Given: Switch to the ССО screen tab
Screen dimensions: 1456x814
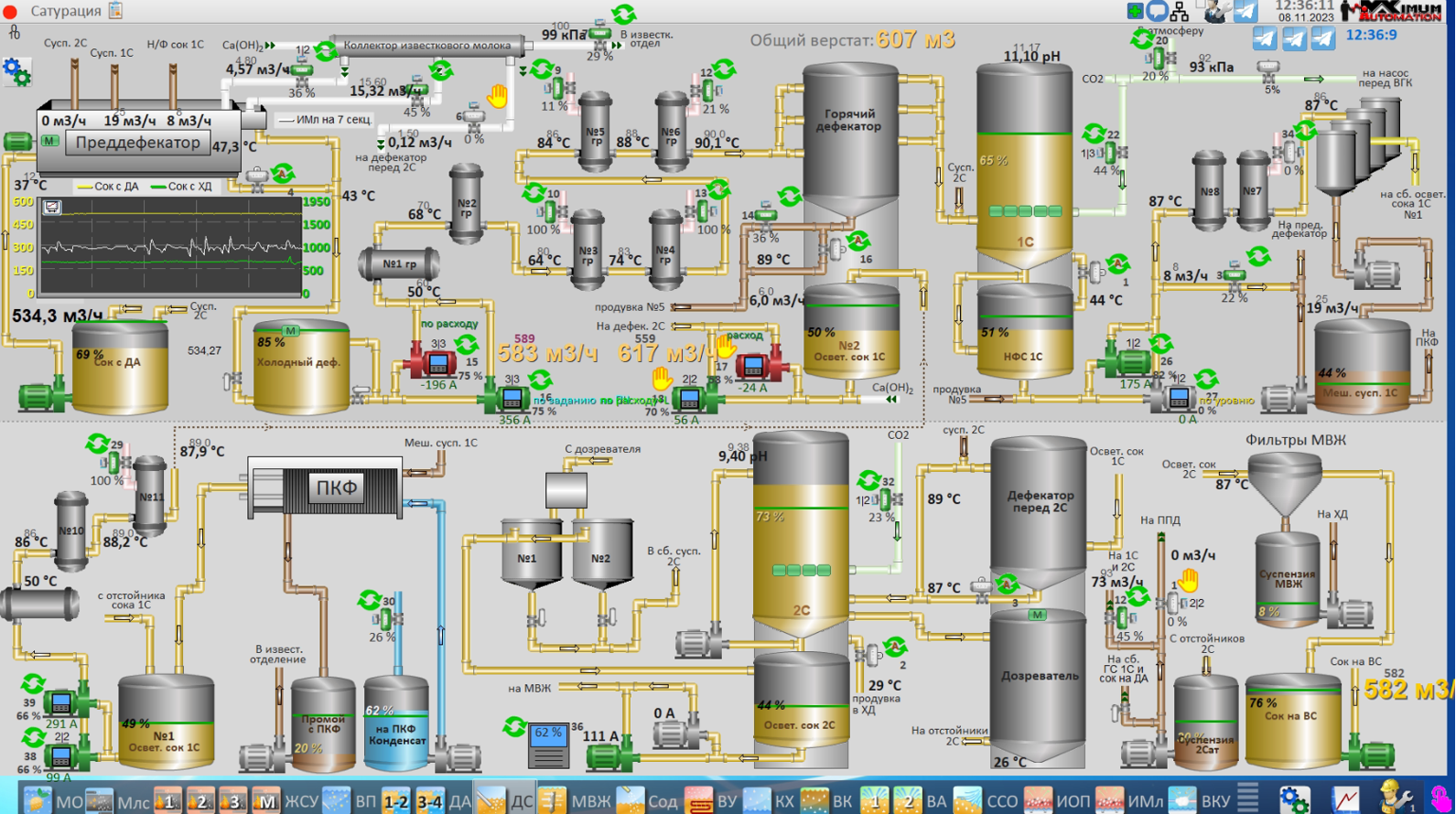Looking at the screenshot, I should (x=1002, y=801).
